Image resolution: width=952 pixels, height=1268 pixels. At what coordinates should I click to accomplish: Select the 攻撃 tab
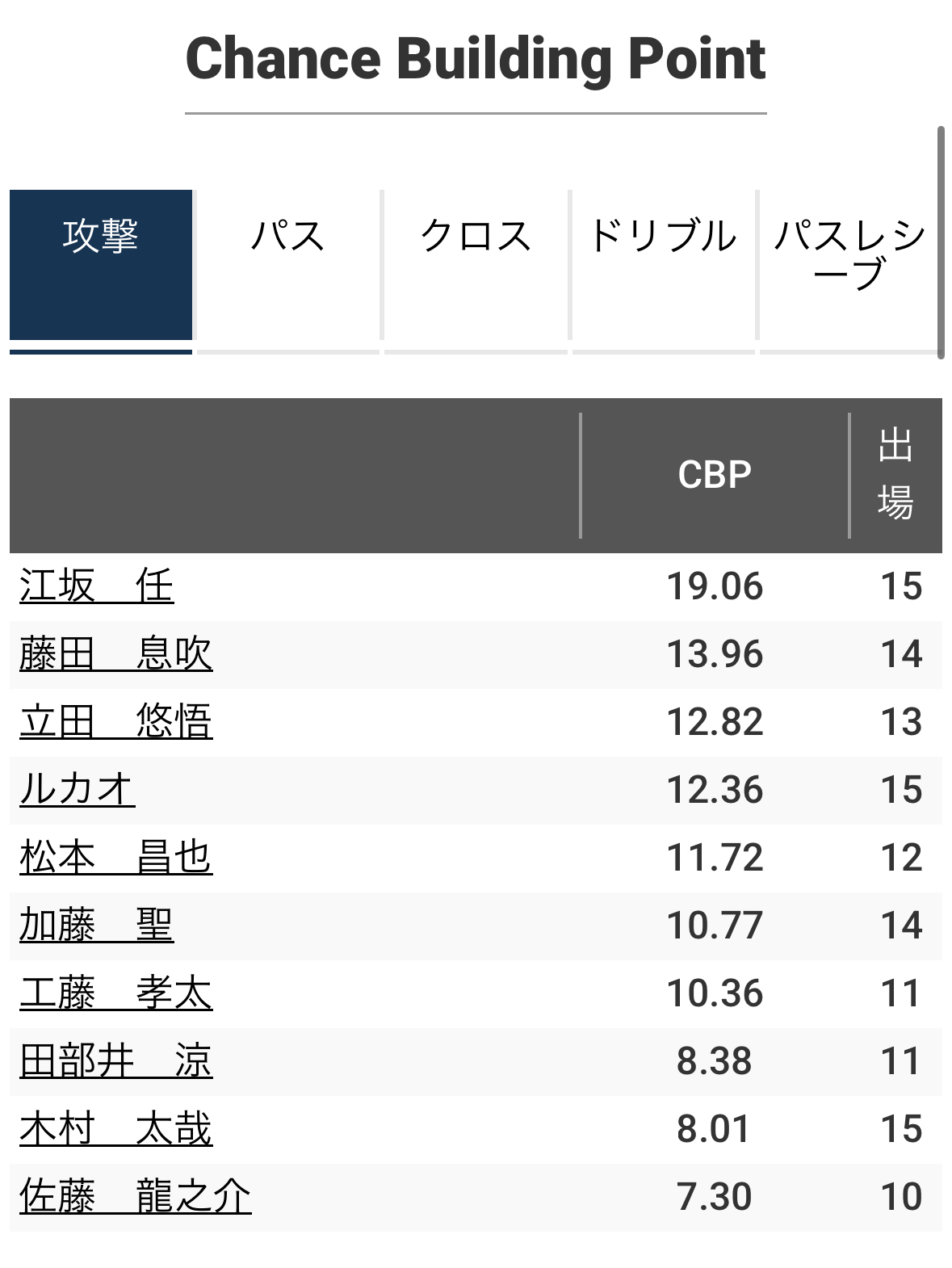(101, 265)
